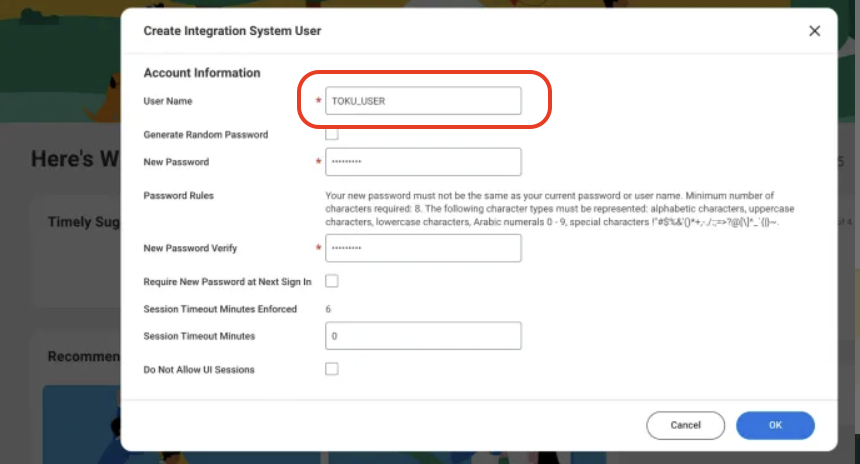This screenshot has height=464, width=860.
Task: Click the Do Not Allow UI Sessions label
Action: pos(199,370)
